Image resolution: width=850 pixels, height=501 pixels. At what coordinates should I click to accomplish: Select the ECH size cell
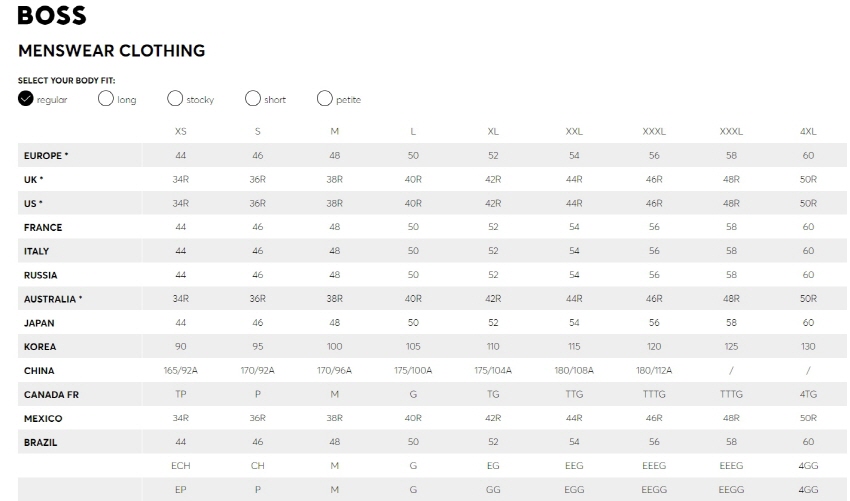point(181,466)
